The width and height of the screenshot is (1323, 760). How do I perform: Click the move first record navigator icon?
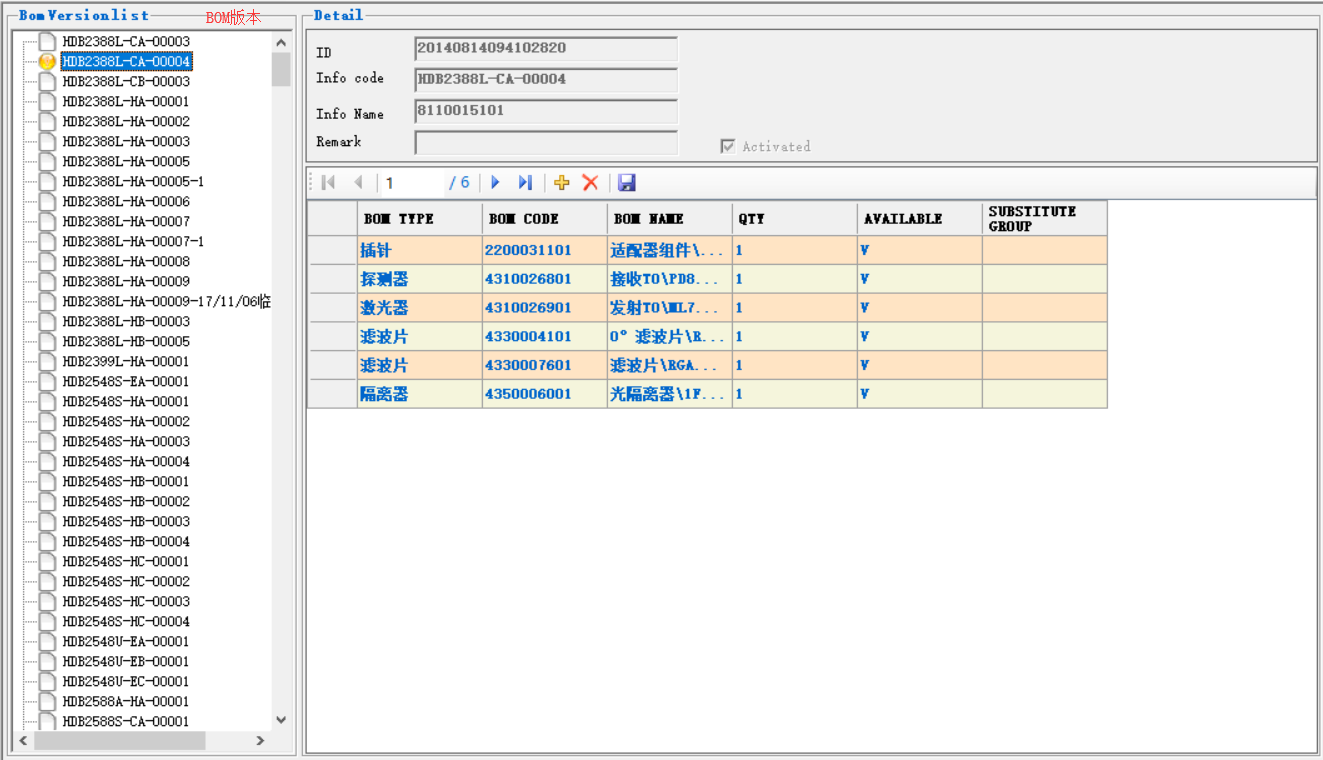point(328,182)
